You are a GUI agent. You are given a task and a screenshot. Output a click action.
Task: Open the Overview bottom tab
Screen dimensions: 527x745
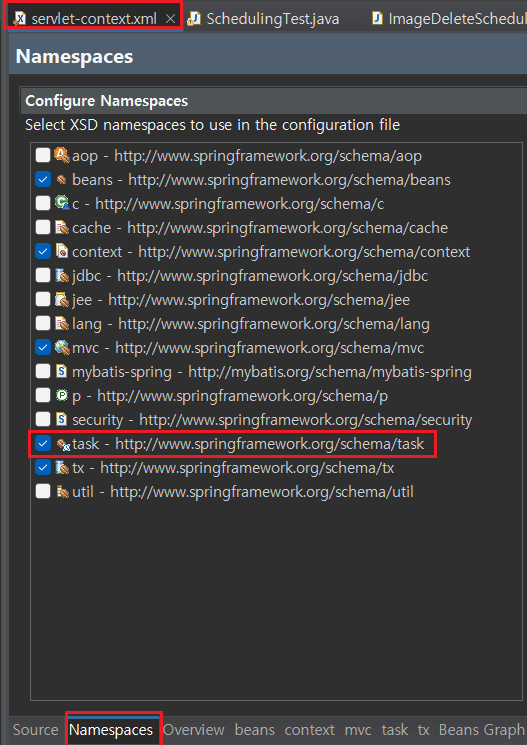(194, 729)
